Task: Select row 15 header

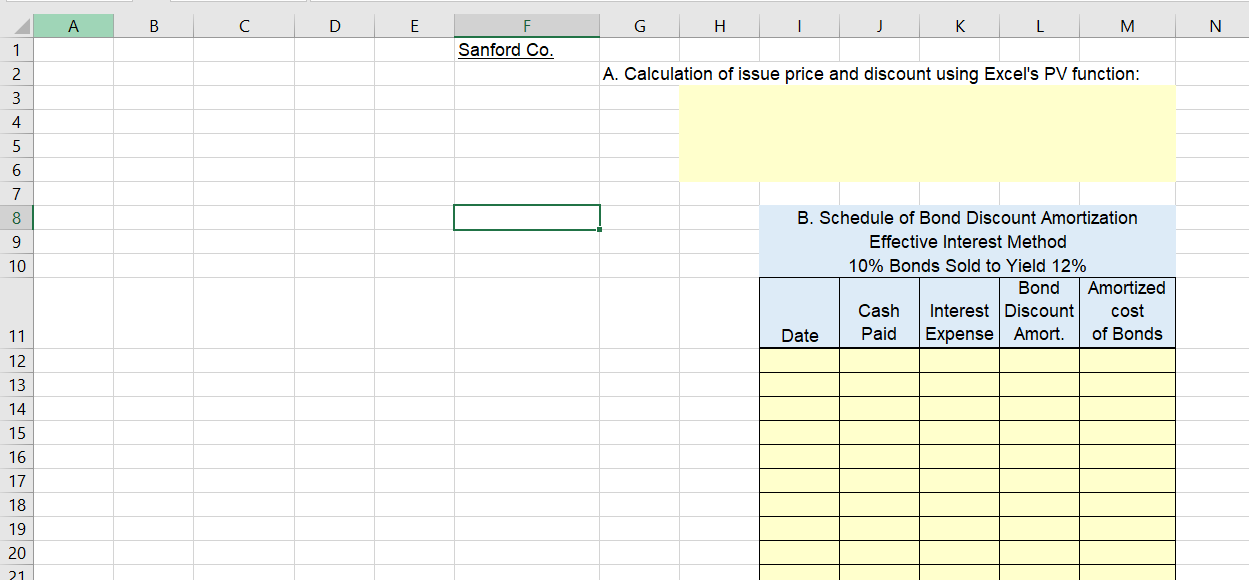Action: coord(17,433)
